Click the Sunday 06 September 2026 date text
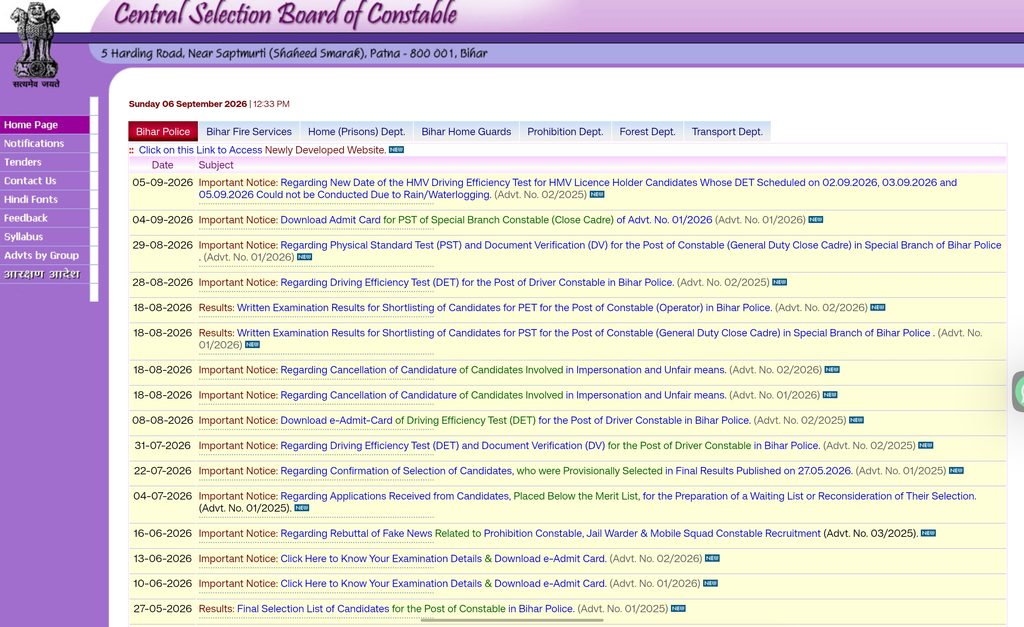This screenshot has width=1024, height=627. click(x=187, y=104)
